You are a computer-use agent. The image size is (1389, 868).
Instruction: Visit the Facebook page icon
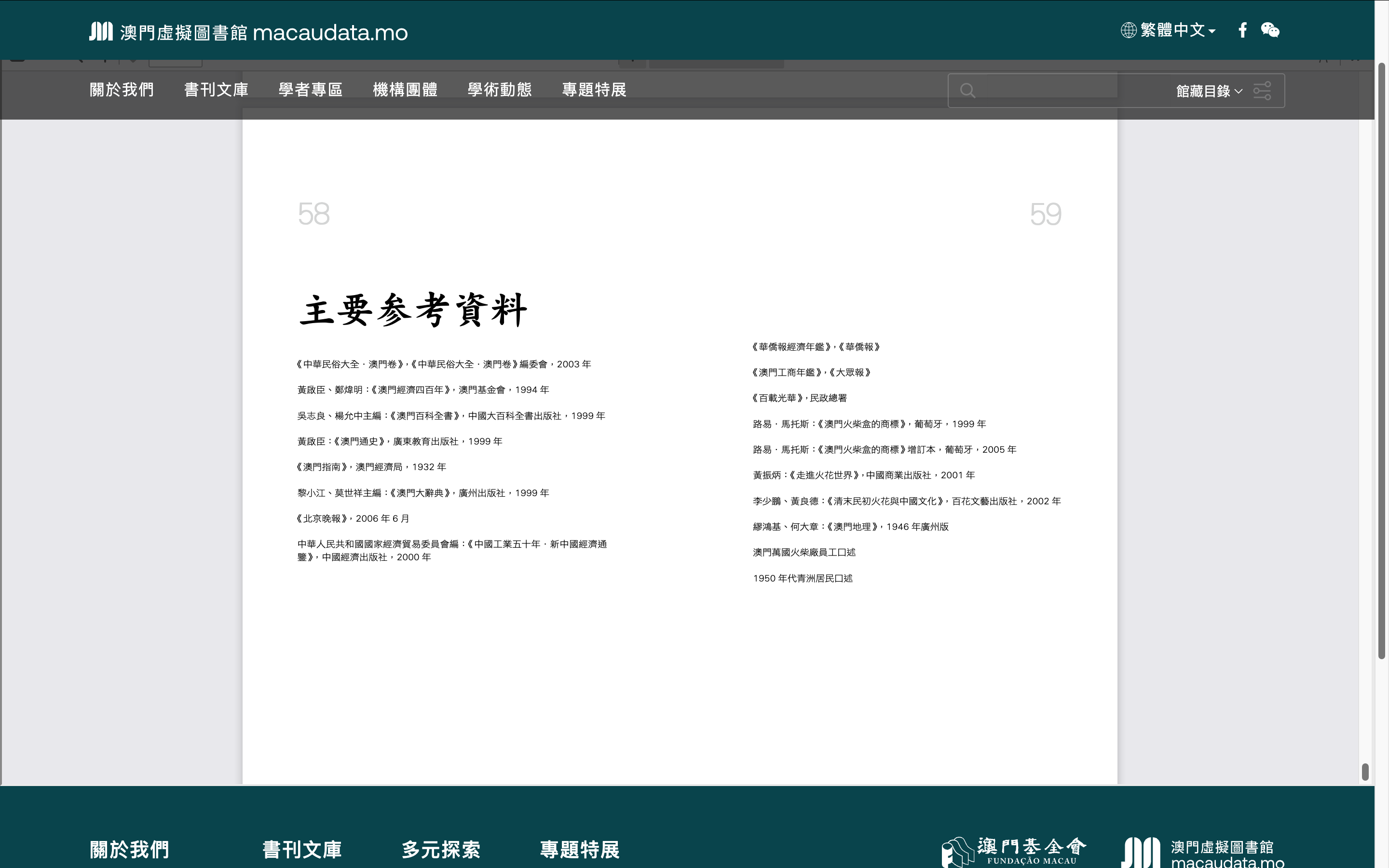pos(1243,30)
